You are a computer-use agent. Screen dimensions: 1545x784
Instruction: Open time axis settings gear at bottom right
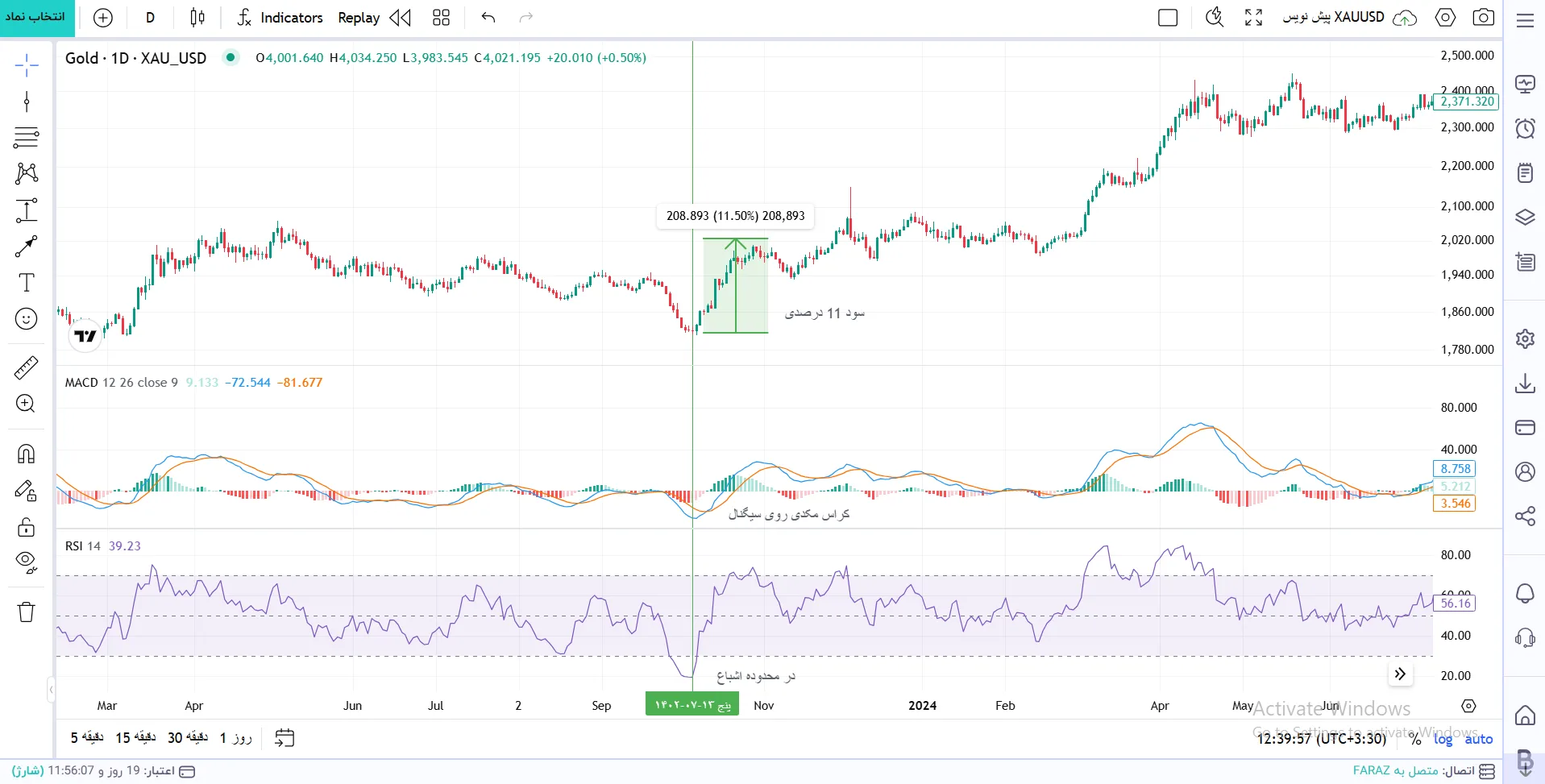[1469, 706]
